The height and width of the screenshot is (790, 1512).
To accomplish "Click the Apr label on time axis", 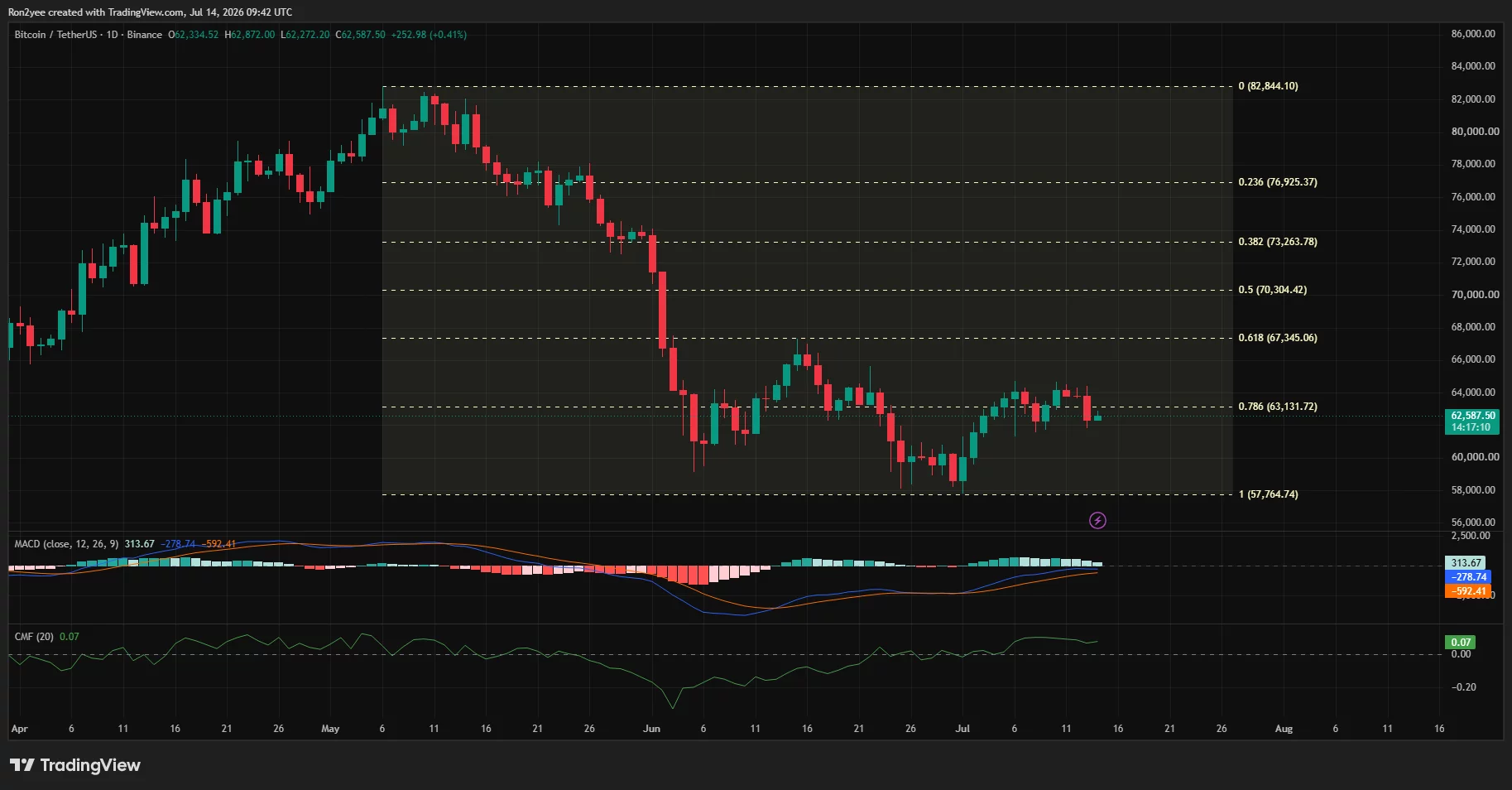I will [19, 729].
